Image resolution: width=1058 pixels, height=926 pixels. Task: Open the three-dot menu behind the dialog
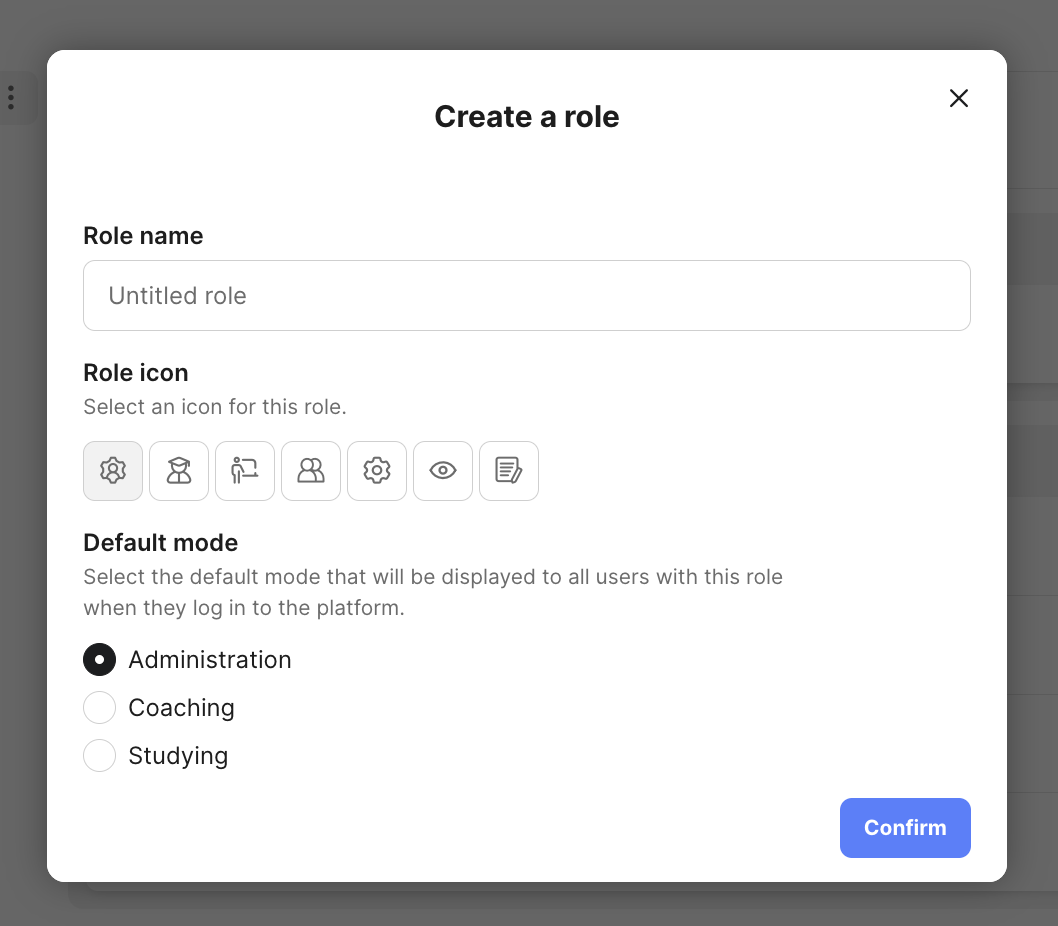pyautogui.click(x=11, y=98)
